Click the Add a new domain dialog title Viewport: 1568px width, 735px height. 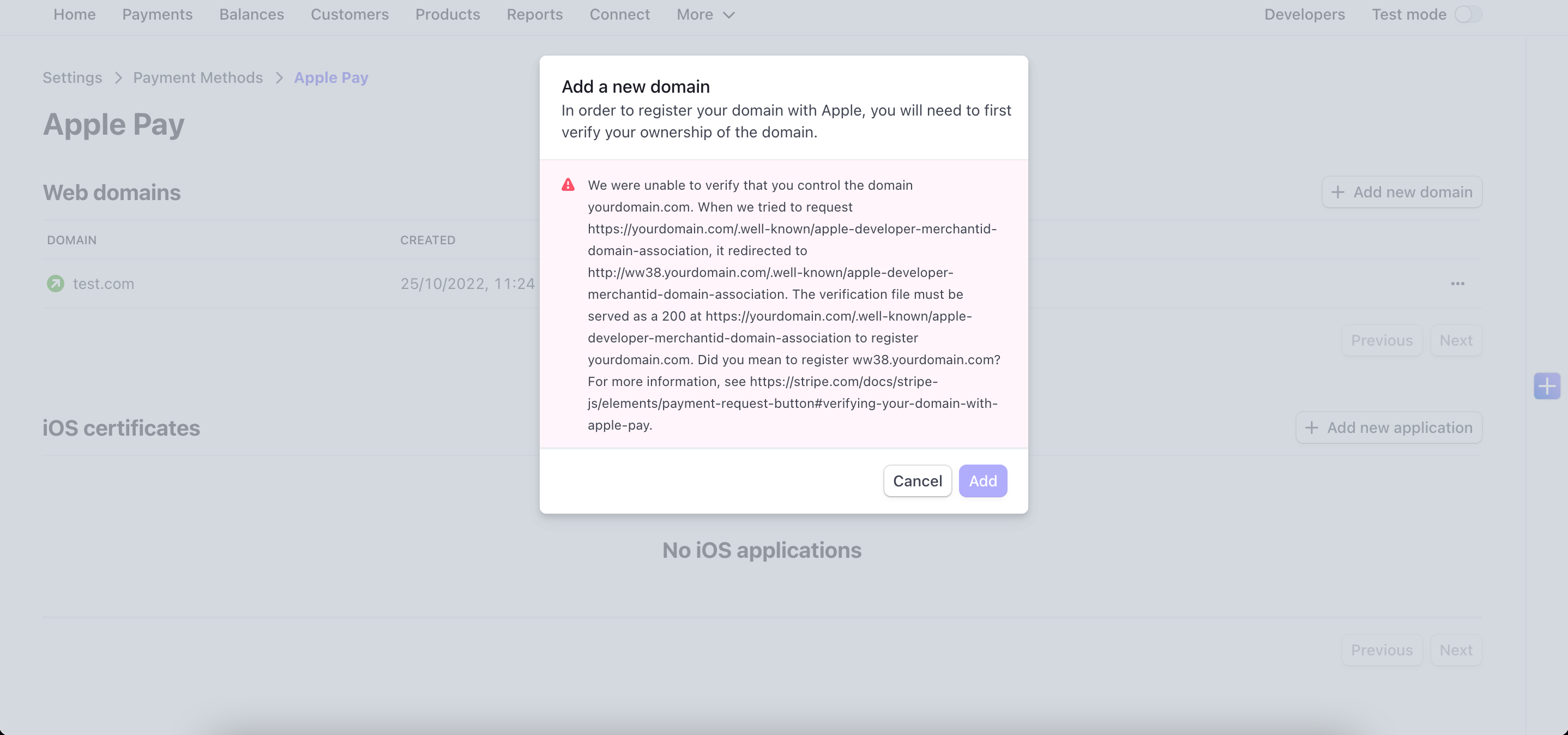coord(636,87)
